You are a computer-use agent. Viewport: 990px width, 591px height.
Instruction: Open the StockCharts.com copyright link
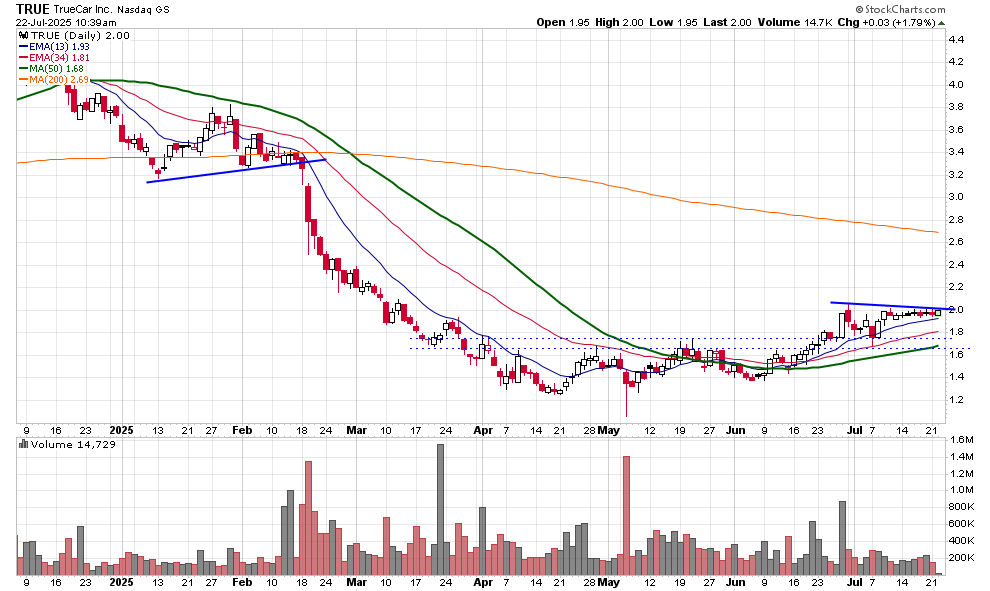(x=900, y=9)
